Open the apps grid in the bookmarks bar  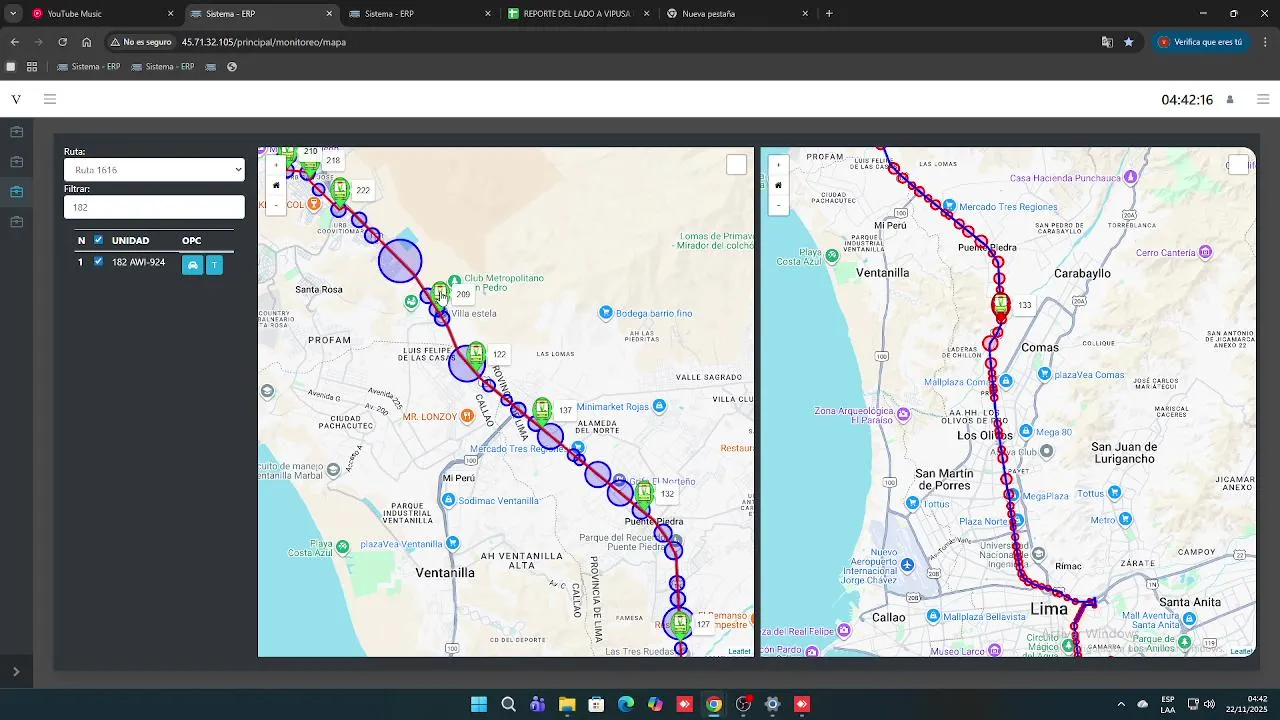tap(32, 67)
